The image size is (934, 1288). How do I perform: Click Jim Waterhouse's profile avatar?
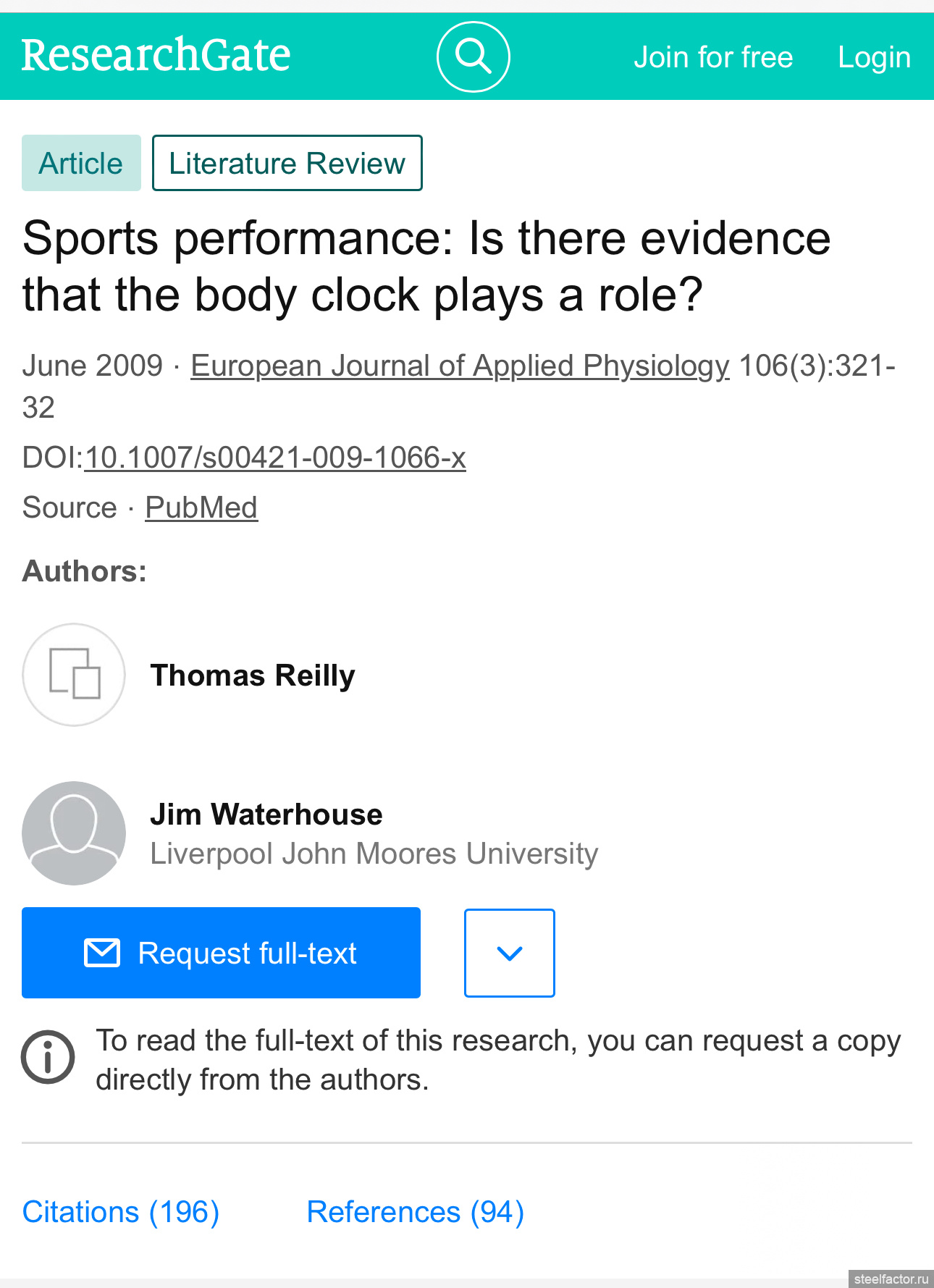point(74,833)
